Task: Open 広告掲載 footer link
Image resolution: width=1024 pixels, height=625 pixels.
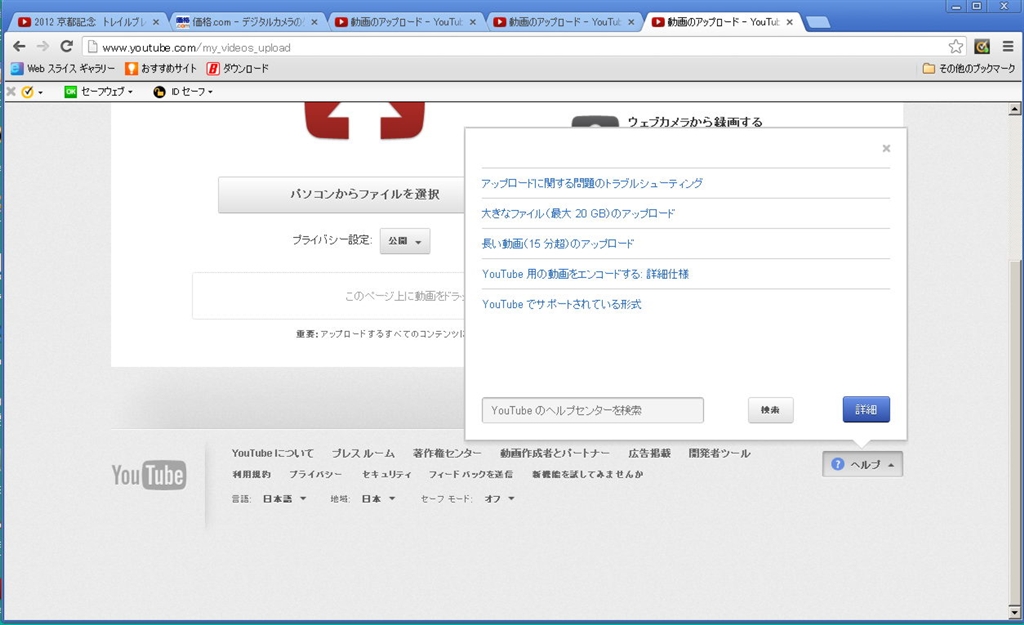Action: [x=649, y=453]
